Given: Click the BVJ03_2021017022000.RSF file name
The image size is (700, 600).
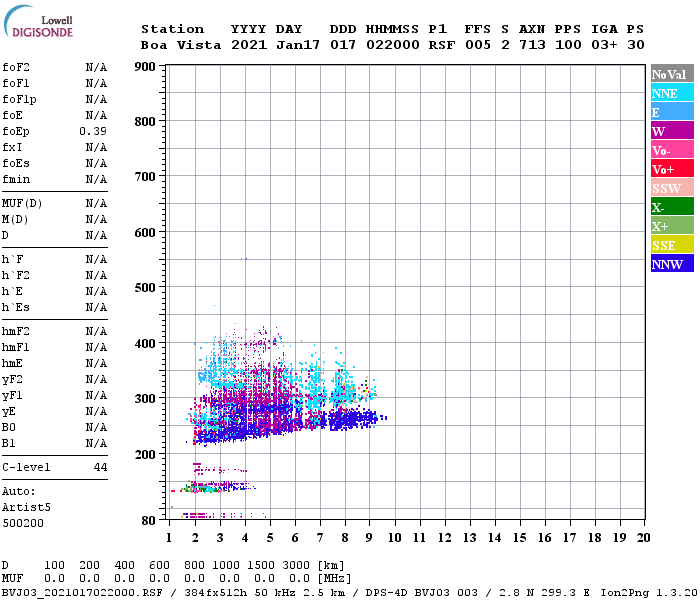Looking at the screenshot, I should [82, 592].
